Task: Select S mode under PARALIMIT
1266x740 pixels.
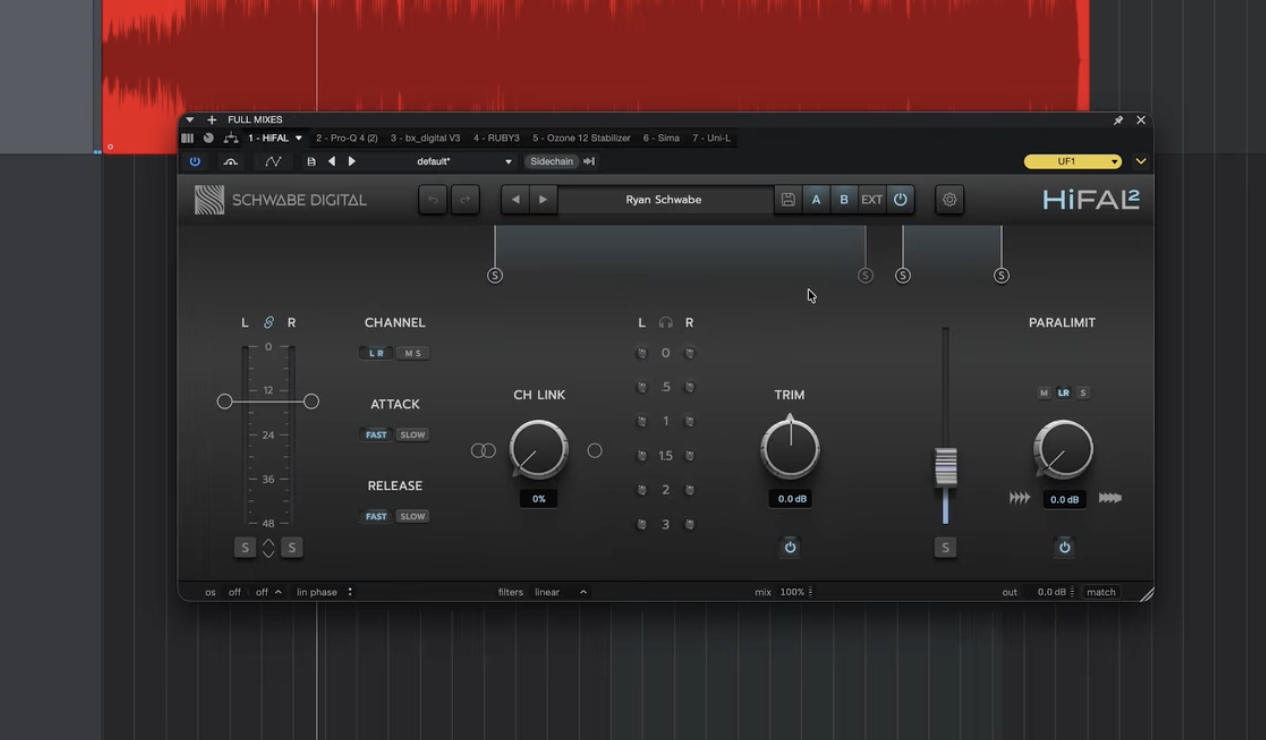Action: click(x=1083, y=393)
